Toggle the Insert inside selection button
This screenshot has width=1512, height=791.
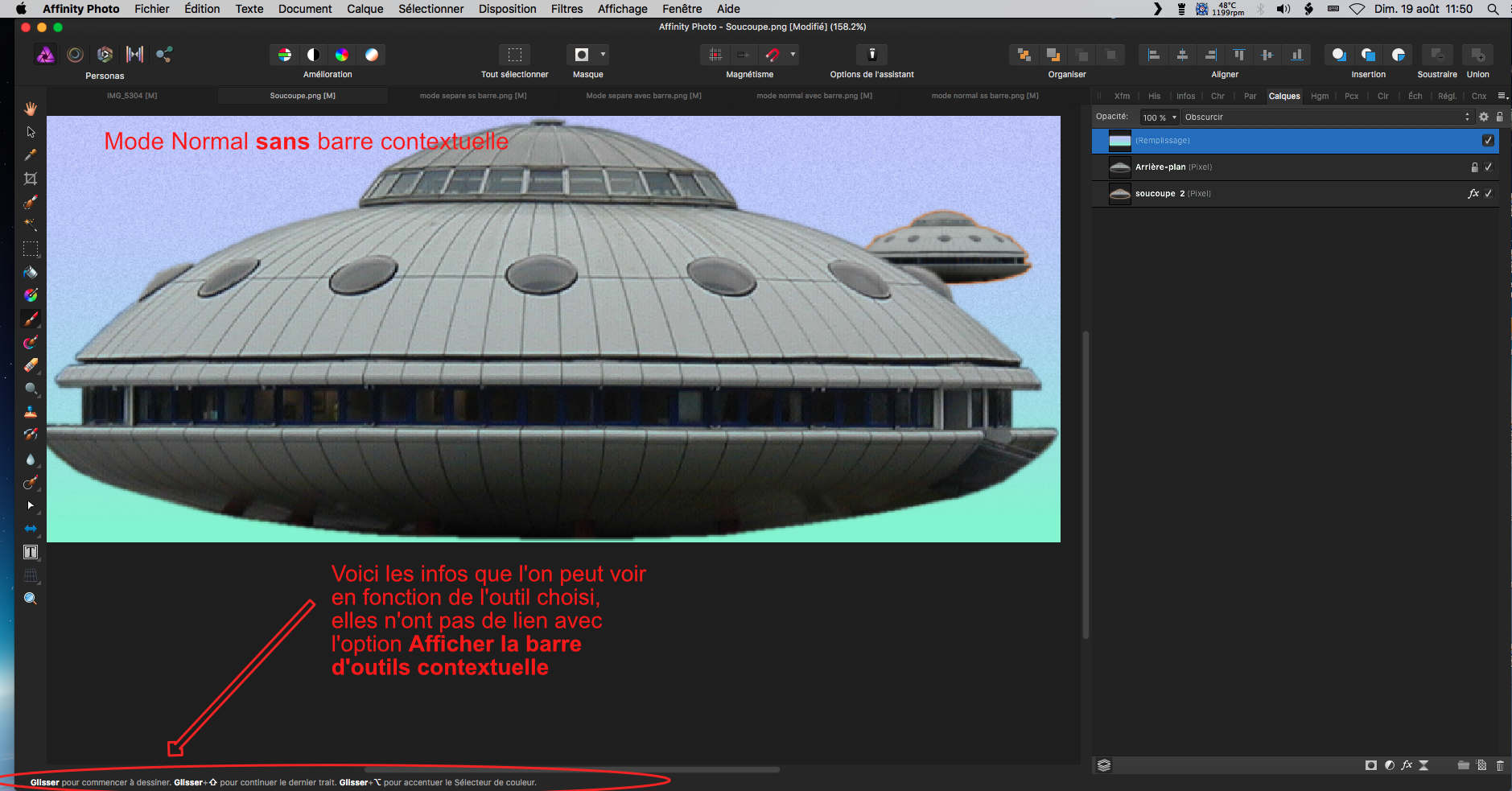[x=1398, y=55]
